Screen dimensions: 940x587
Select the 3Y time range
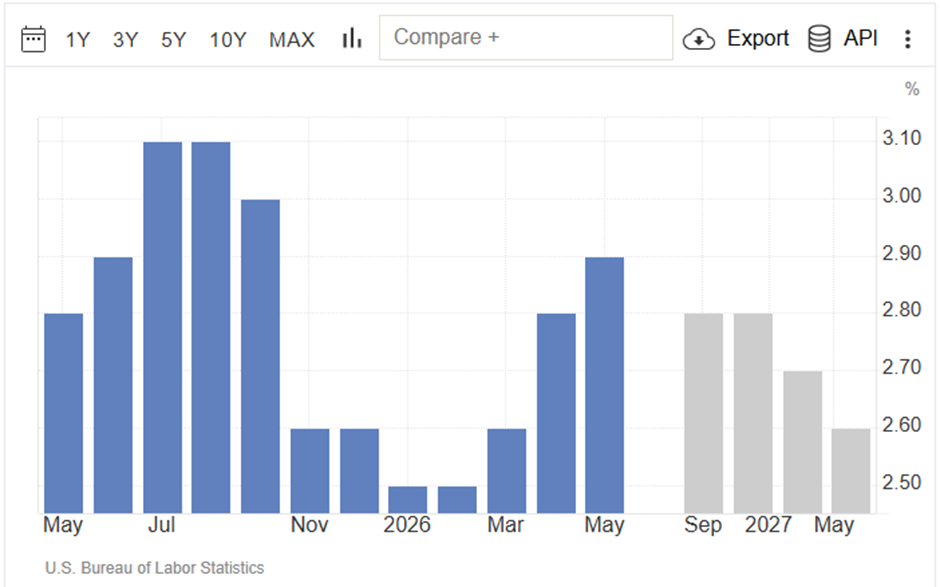(125, 40)
